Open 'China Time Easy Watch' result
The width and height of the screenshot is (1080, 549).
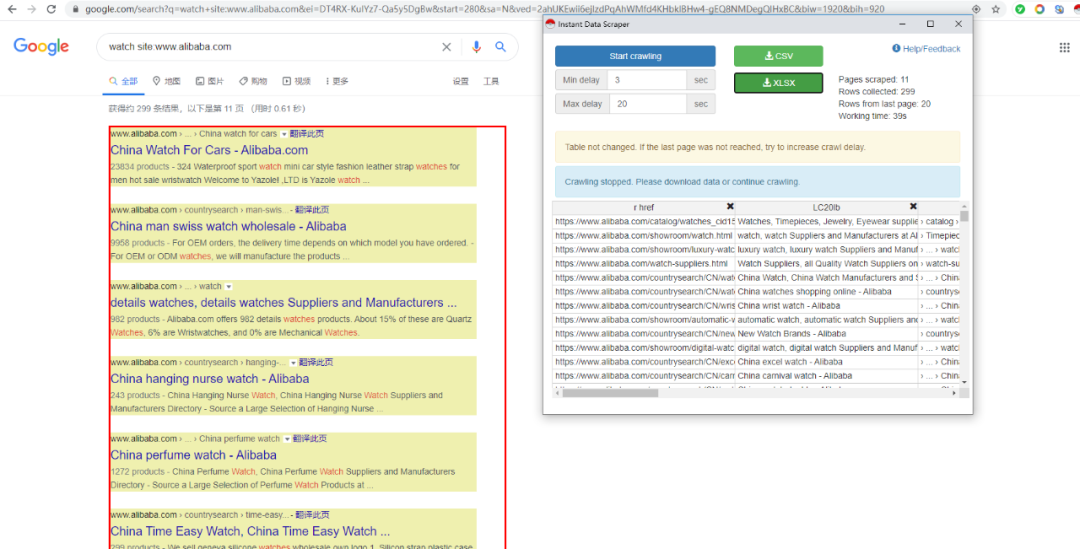pyautogui.click(x=249, y=531)
